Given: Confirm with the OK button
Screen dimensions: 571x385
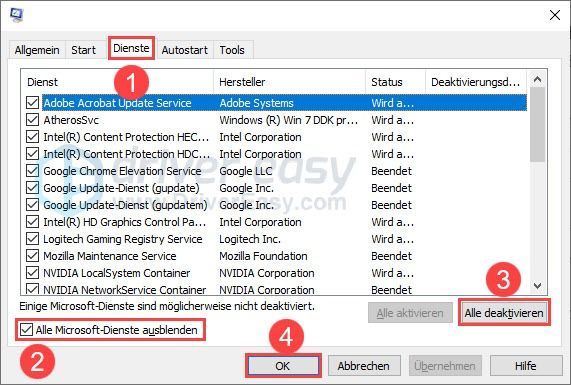Looking at the screenshot, I should [x=283, y=366].
